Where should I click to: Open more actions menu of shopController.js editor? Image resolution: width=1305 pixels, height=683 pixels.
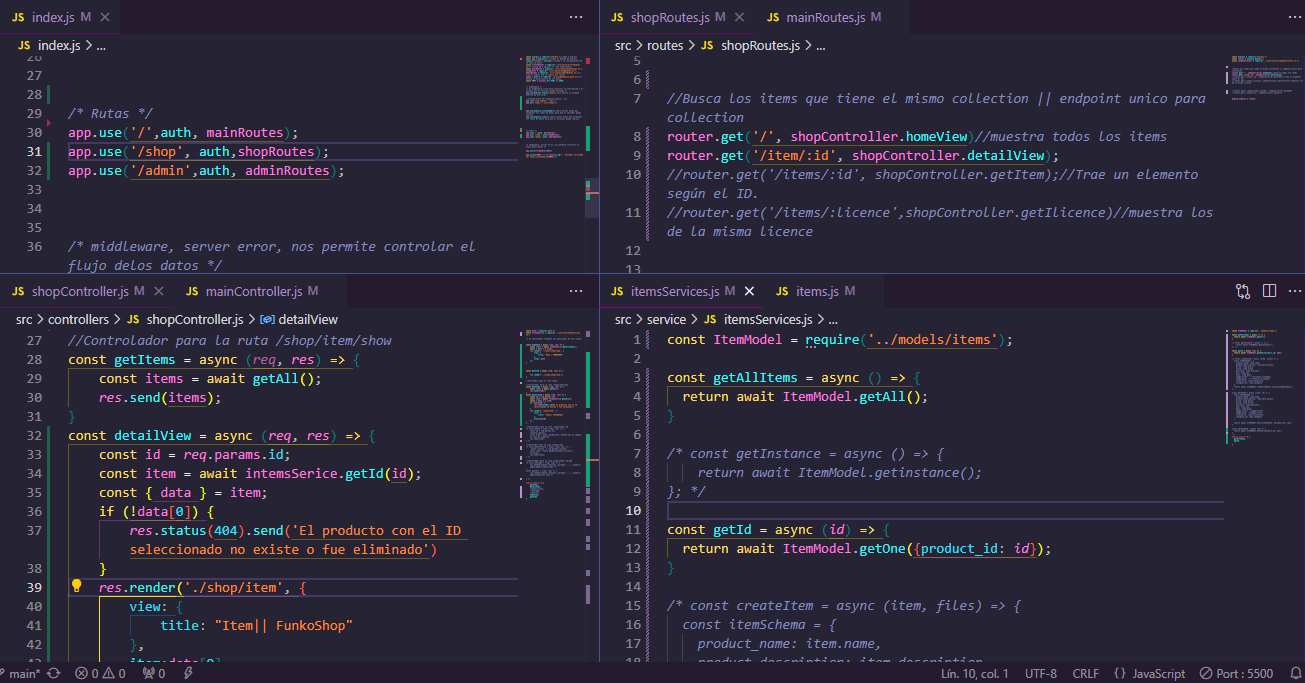(x=576, y=290)
